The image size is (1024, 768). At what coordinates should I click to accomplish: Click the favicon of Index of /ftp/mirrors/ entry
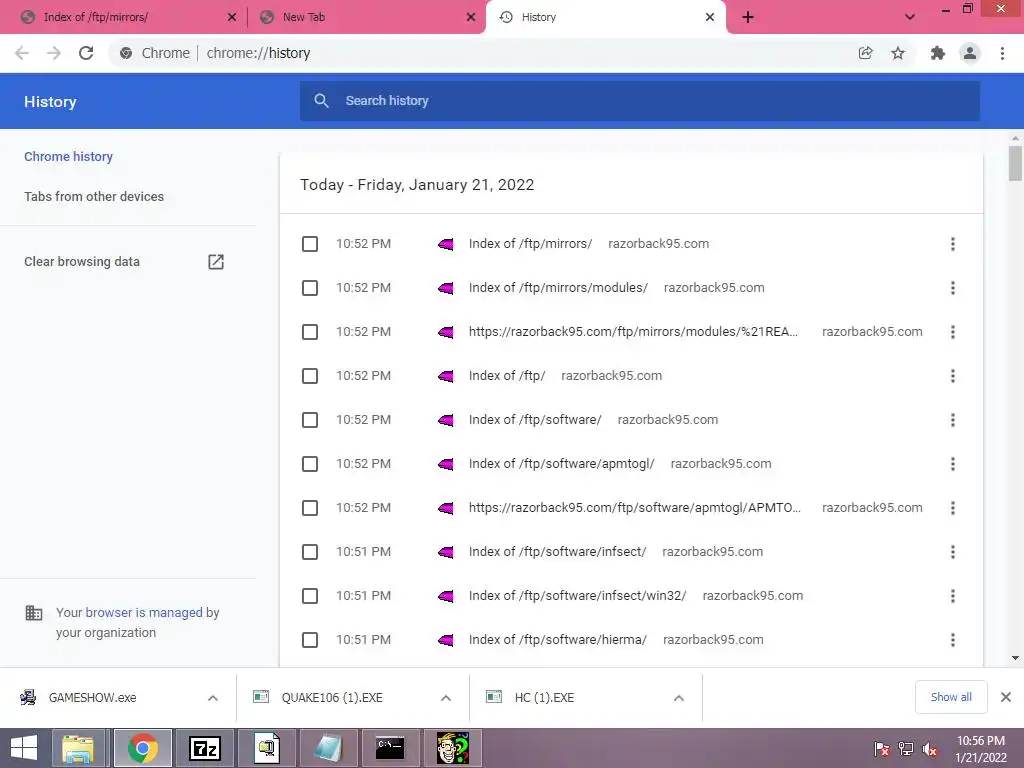[x=446, y=244]
